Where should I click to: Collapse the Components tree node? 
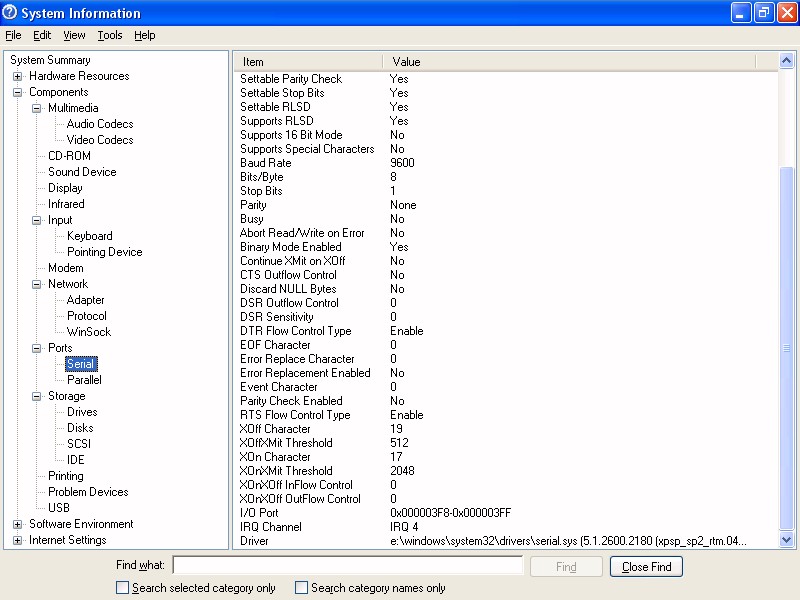click(x=18, y=92)
